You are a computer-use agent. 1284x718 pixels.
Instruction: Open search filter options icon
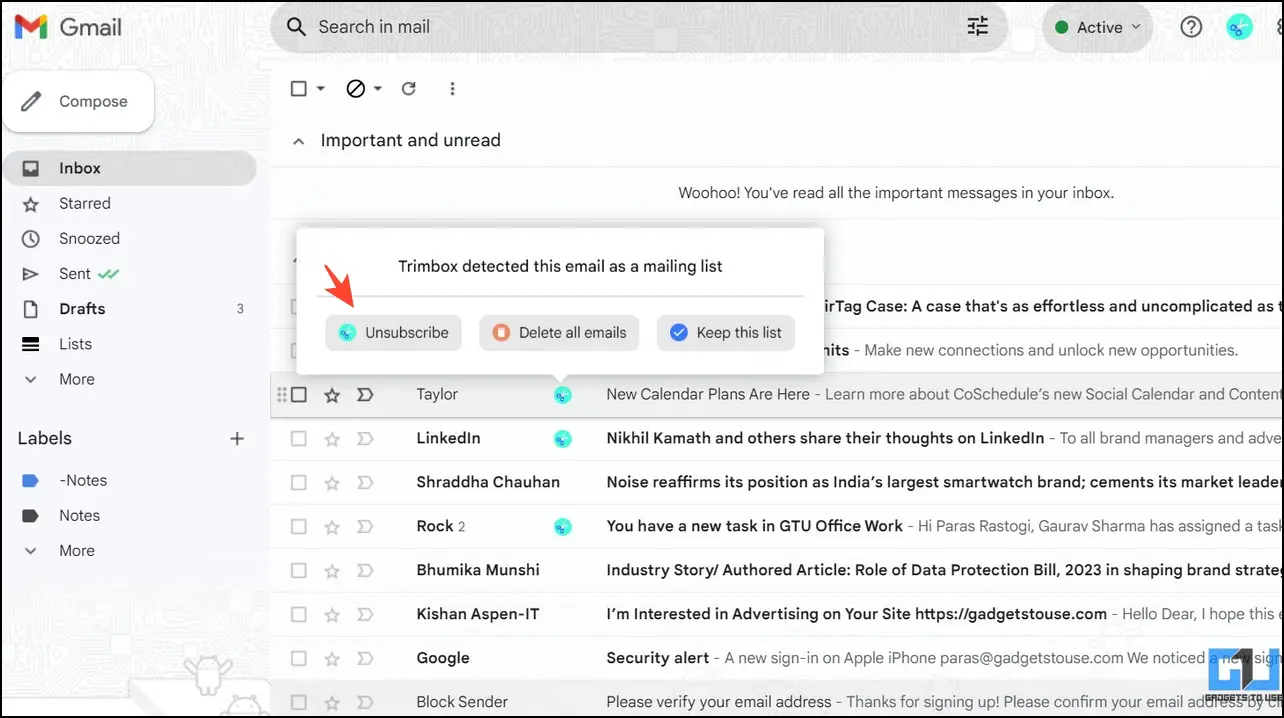(977, 27)
